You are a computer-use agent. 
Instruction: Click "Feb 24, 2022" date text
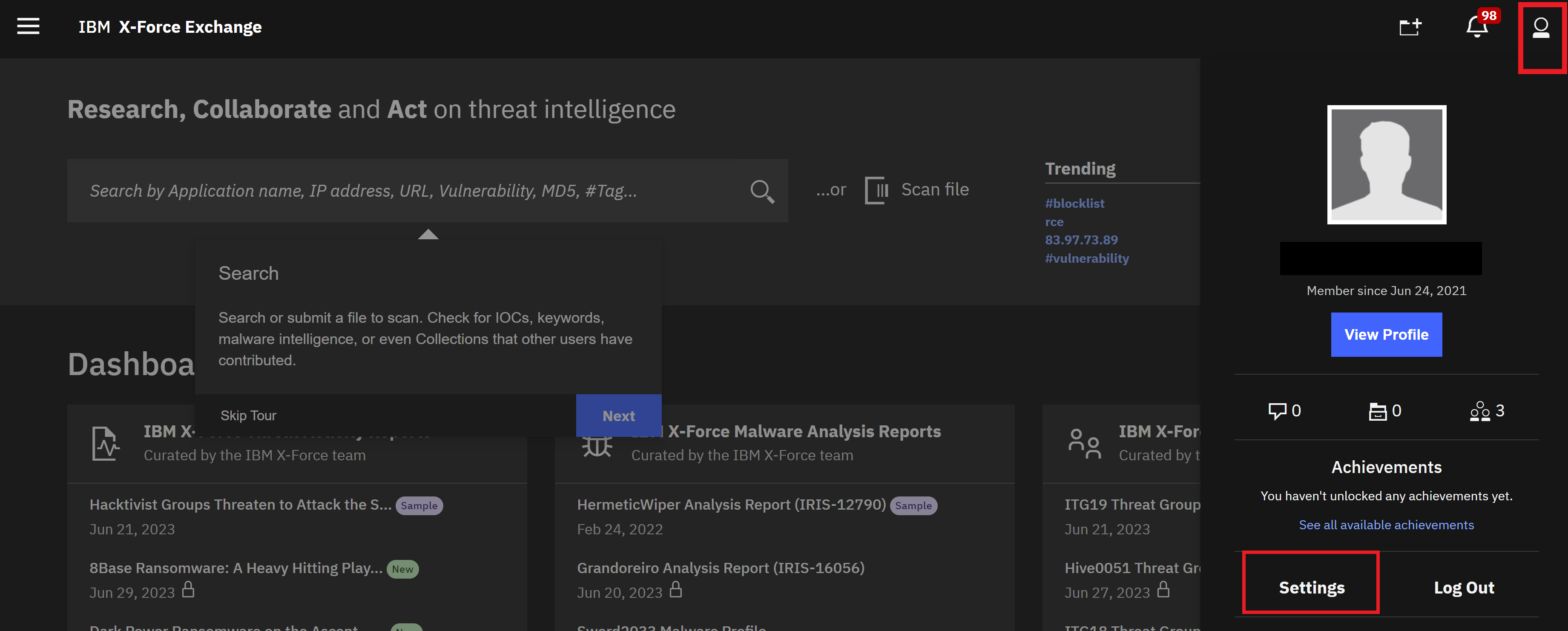tap(620, 529)
